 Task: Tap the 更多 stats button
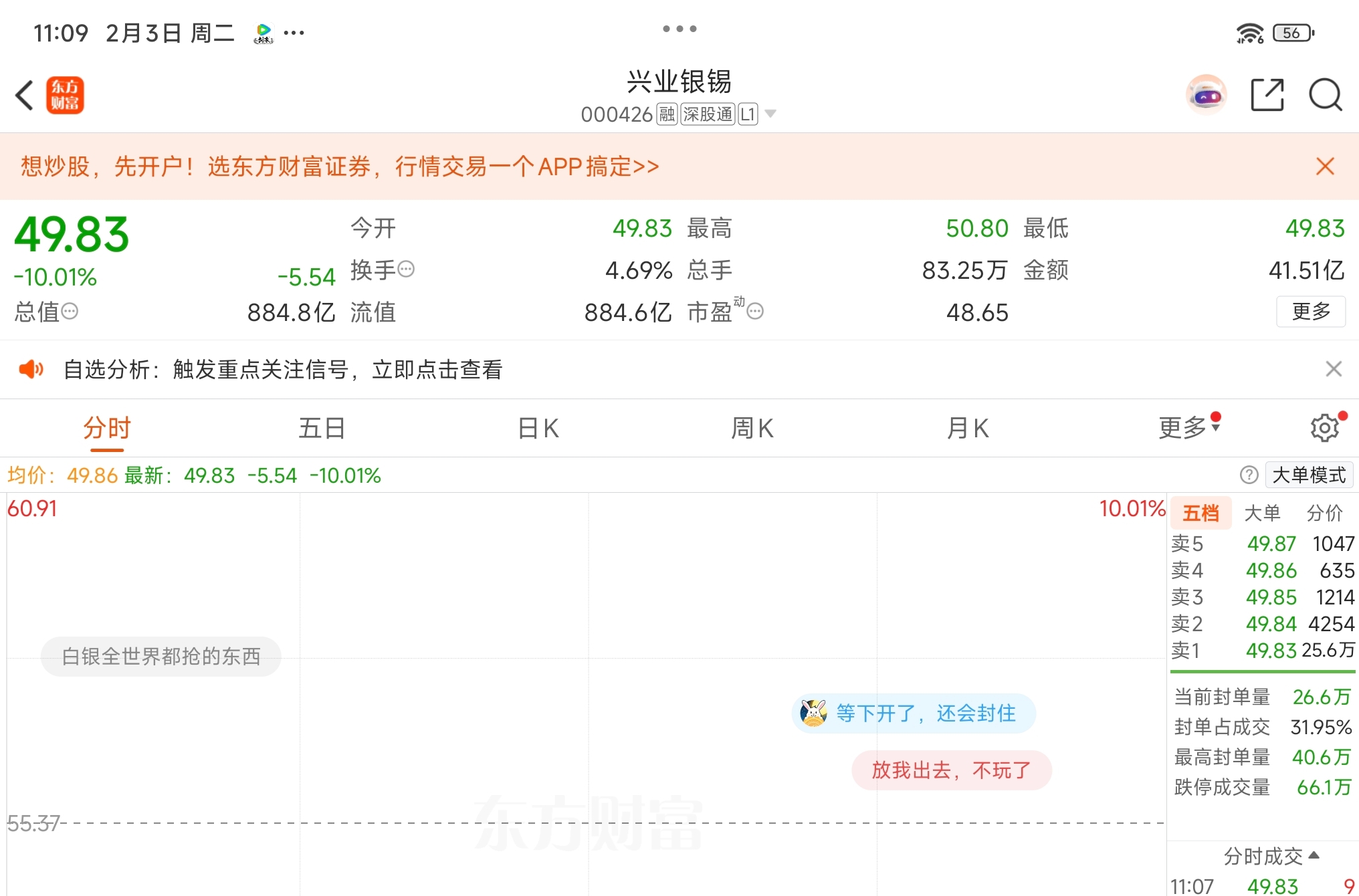1310,311
